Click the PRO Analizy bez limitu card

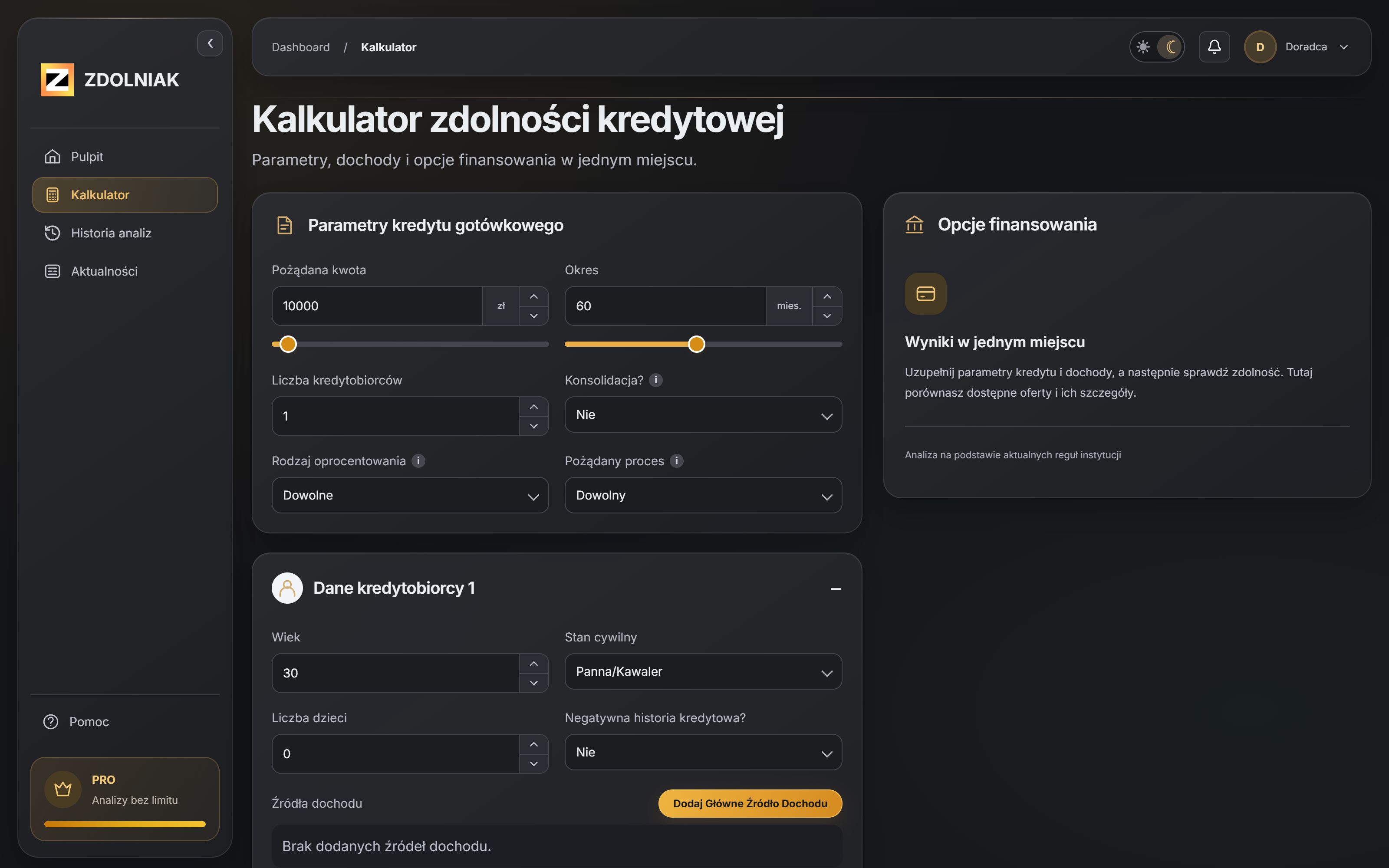click(125, 799)
